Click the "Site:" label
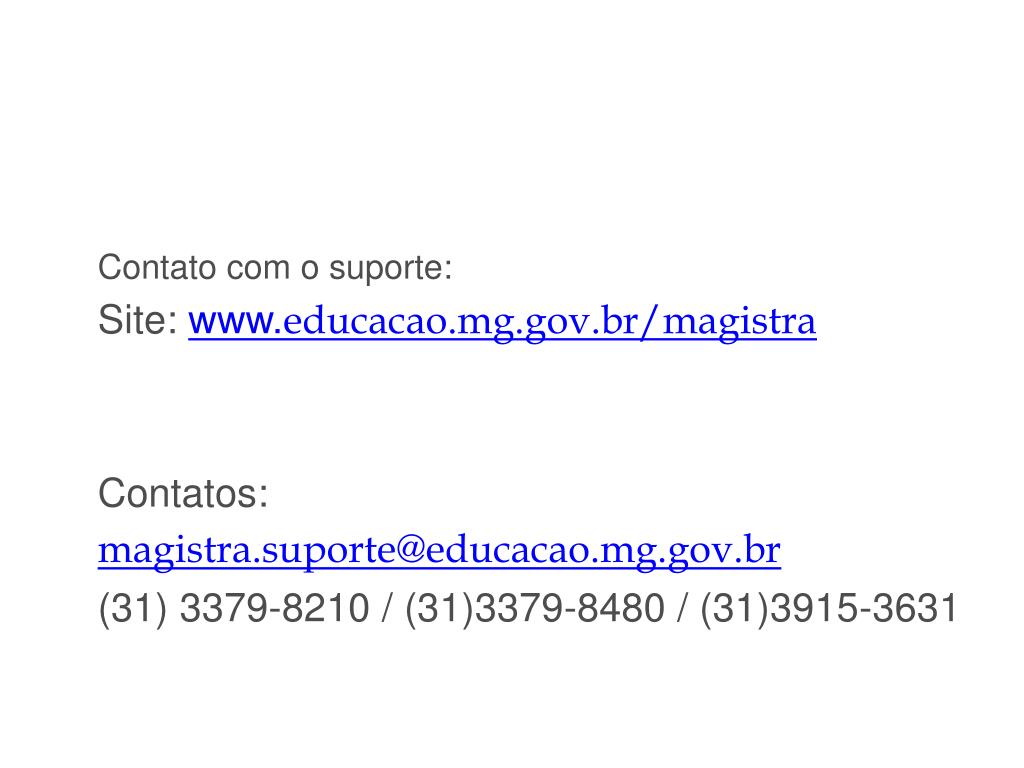1024x768 pixels. pos(138,320)
